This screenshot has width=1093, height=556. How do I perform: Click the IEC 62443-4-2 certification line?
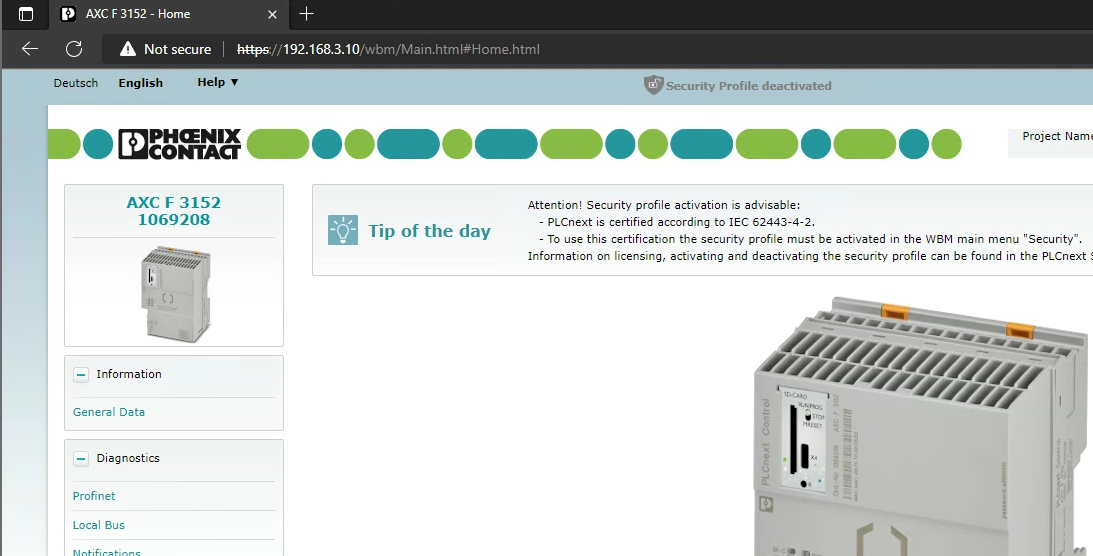[677, 222]
